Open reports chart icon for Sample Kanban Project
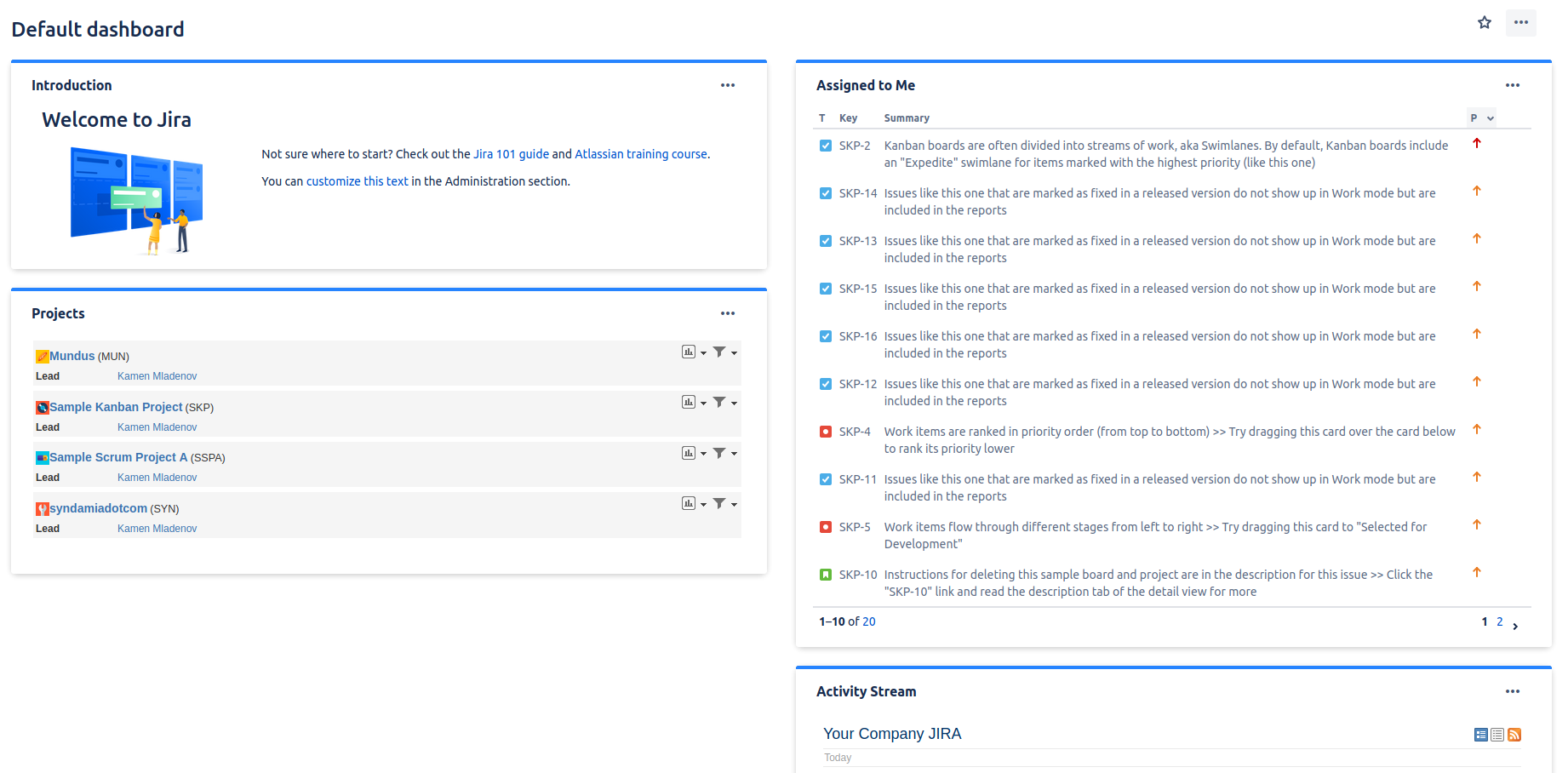This screenshot has height=773, width=1568. [689, 402]
